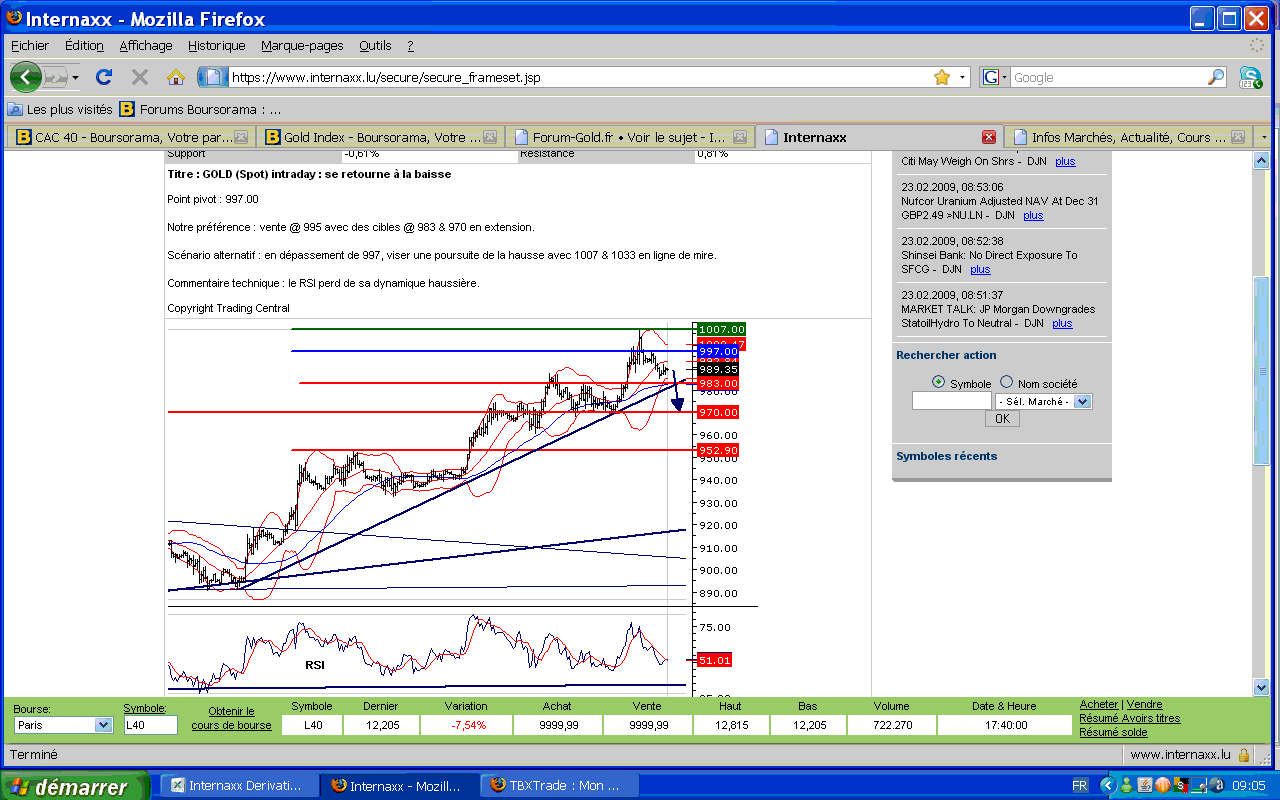
Task: Open the Historique menu
Action: coord(217,45)
